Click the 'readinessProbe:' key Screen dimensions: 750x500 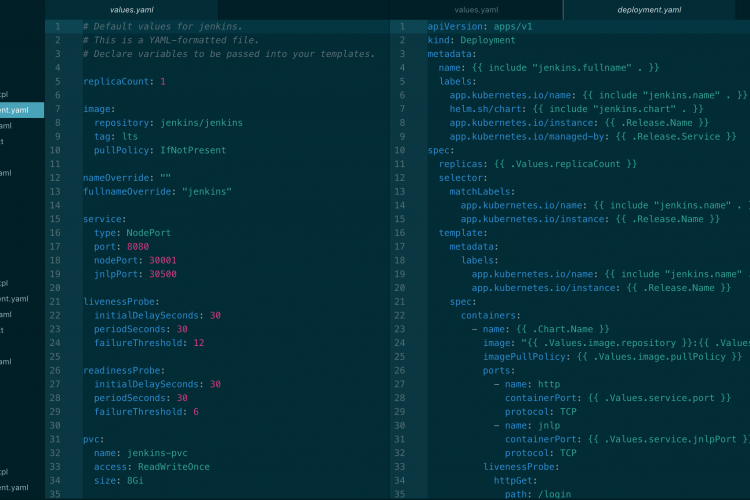coord(124,371)
